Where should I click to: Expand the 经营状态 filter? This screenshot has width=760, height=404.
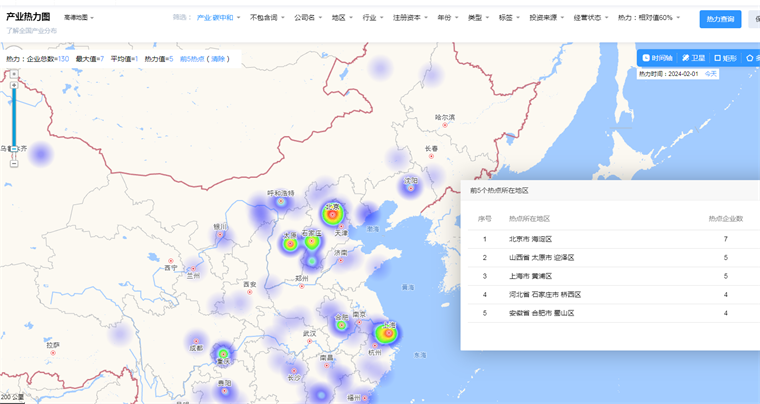click(591, 17)
